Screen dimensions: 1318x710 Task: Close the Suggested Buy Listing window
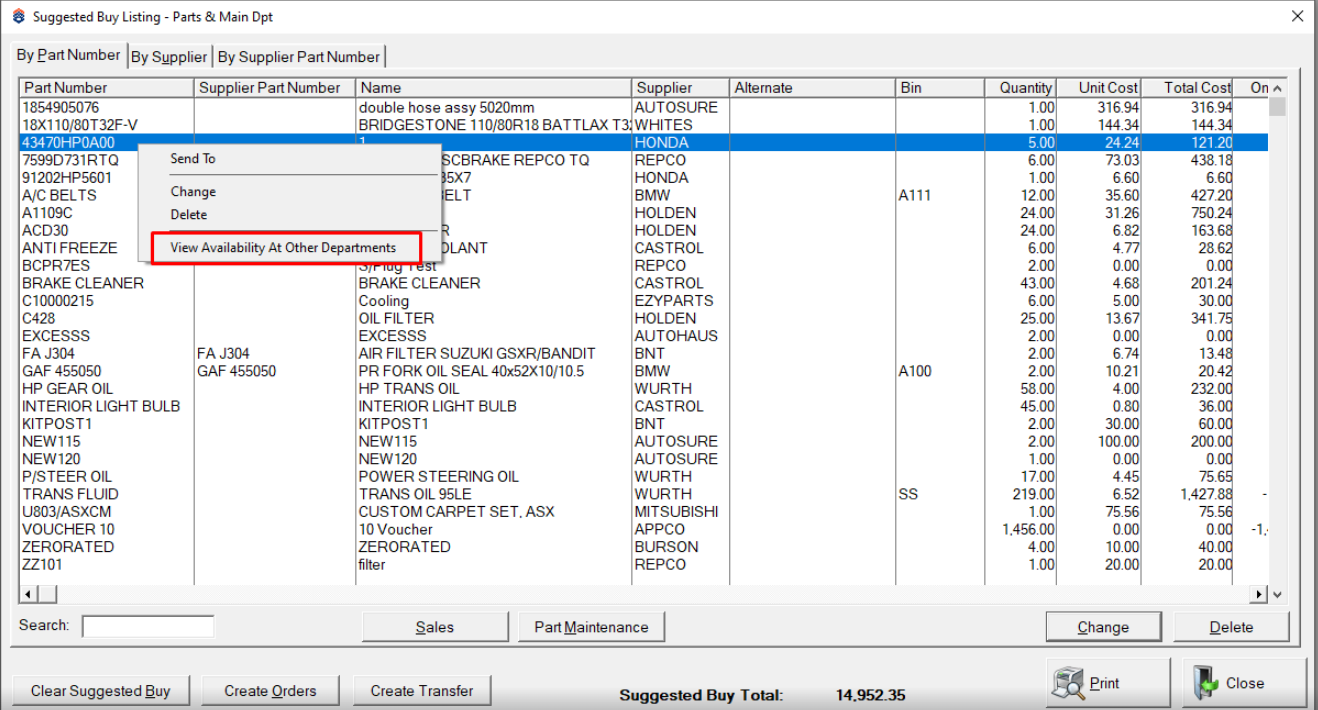click(x=1297, y=16)
